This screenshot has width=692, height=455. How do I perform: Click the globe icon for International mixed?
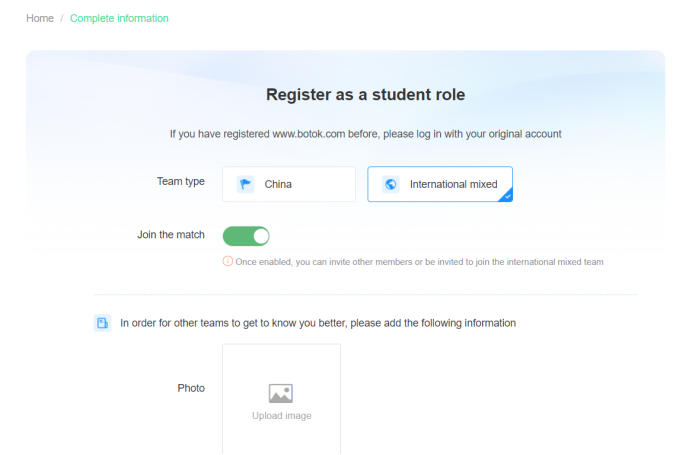tap(391, 184)
